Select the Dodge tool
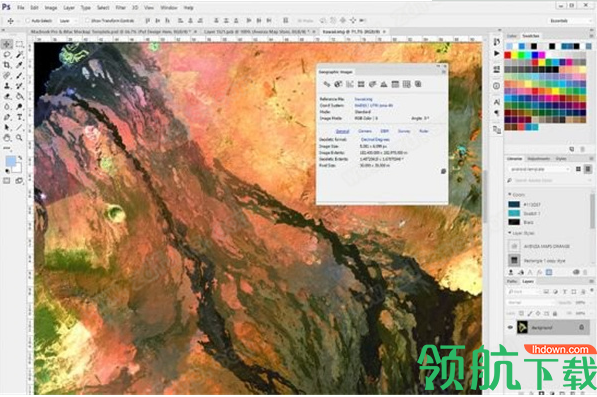597x397 pixels. pos(19,107)
